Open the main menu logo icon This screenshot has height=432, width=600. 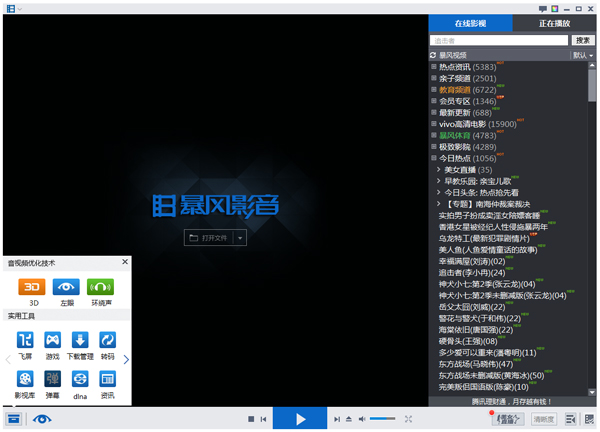[x=11, y=8]
